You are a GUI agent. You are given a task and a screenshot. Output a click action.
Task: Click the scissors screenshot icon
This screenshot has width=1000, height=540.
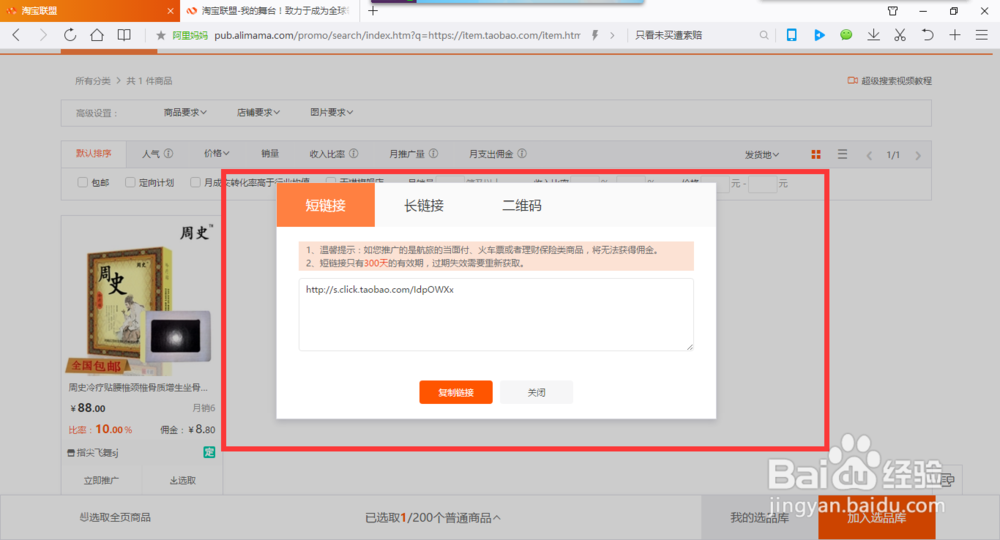[x=900, y=35]
